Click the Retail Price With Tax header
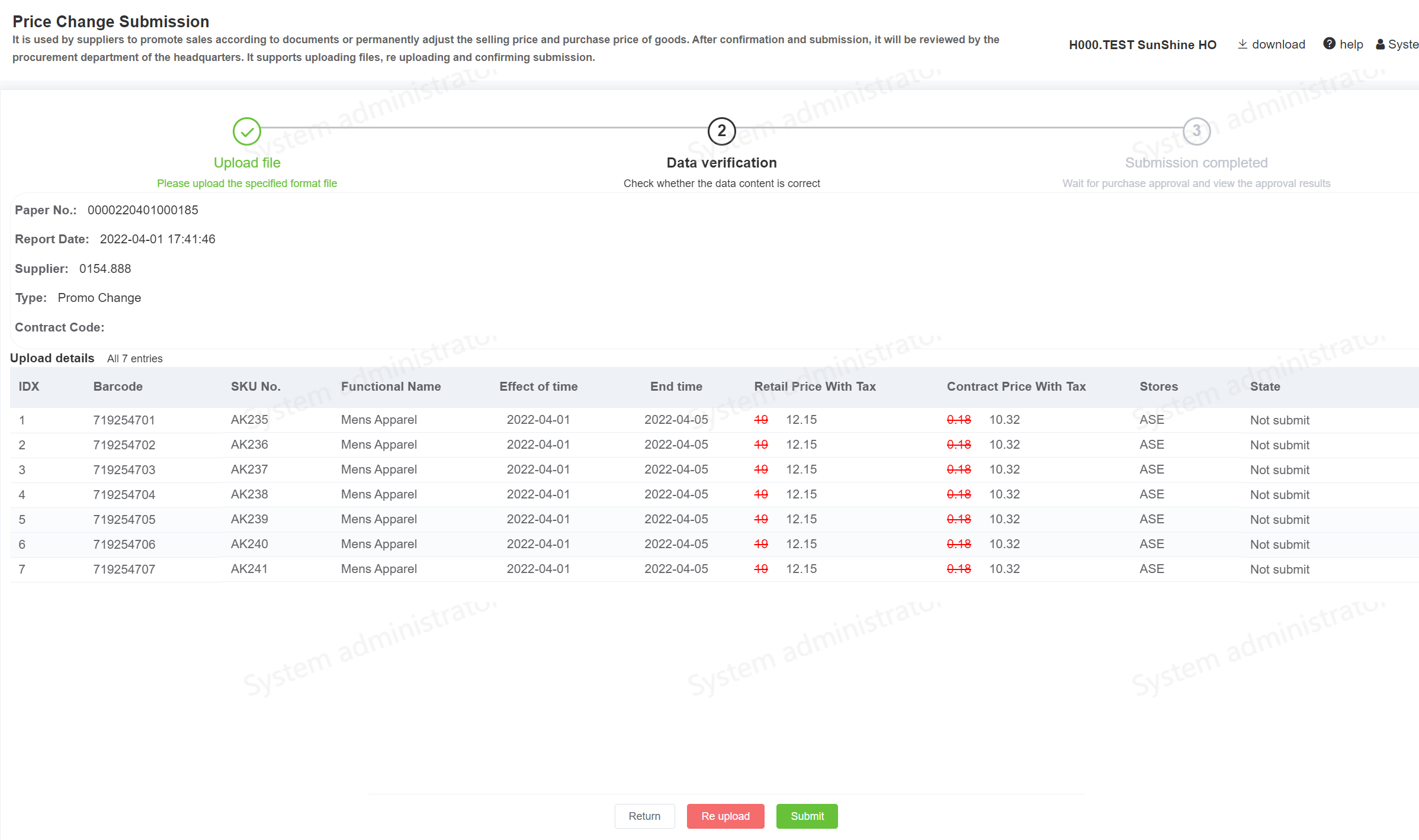Screen dimensions: 1419x840 [814, 387]
